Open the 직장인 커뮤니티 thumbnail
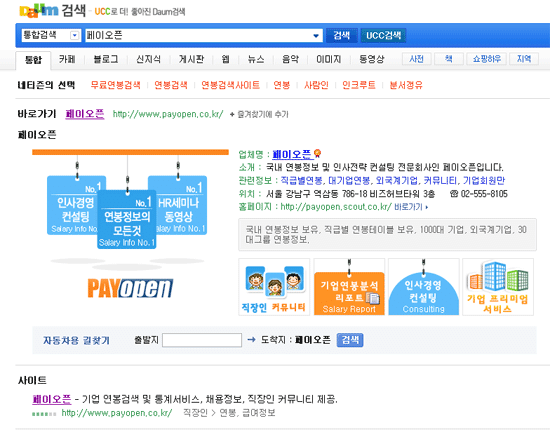The image size is (550, 430). (274, 287)
